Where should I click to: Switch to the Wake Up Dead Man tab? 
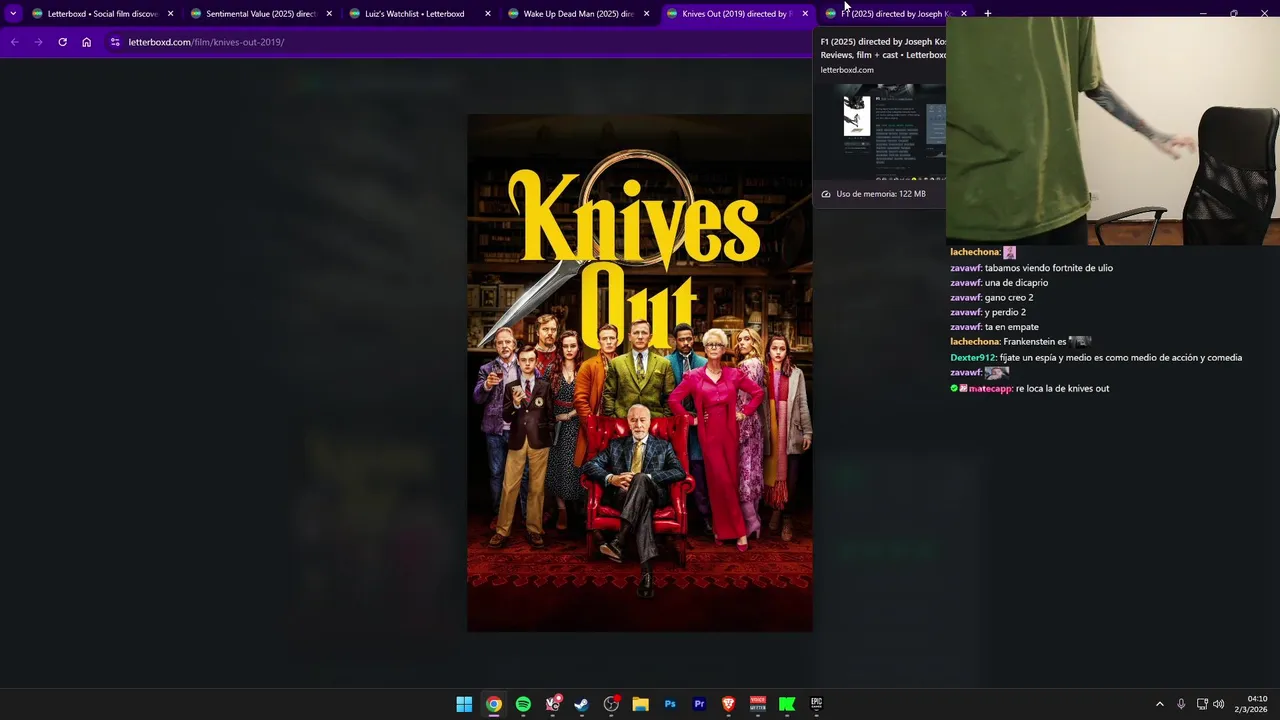[x=578, y=14]
